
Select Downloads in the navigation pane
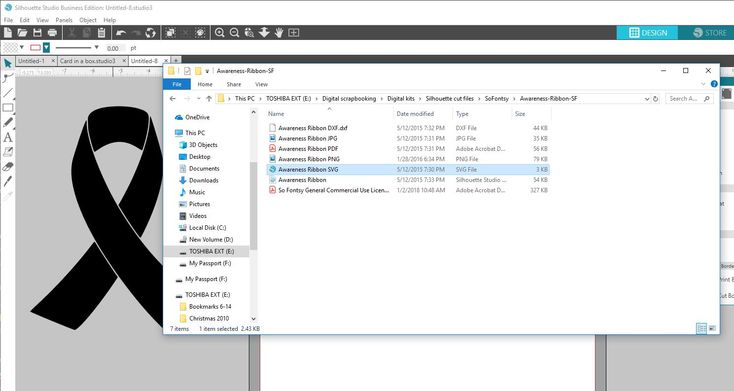click(204, 180)
